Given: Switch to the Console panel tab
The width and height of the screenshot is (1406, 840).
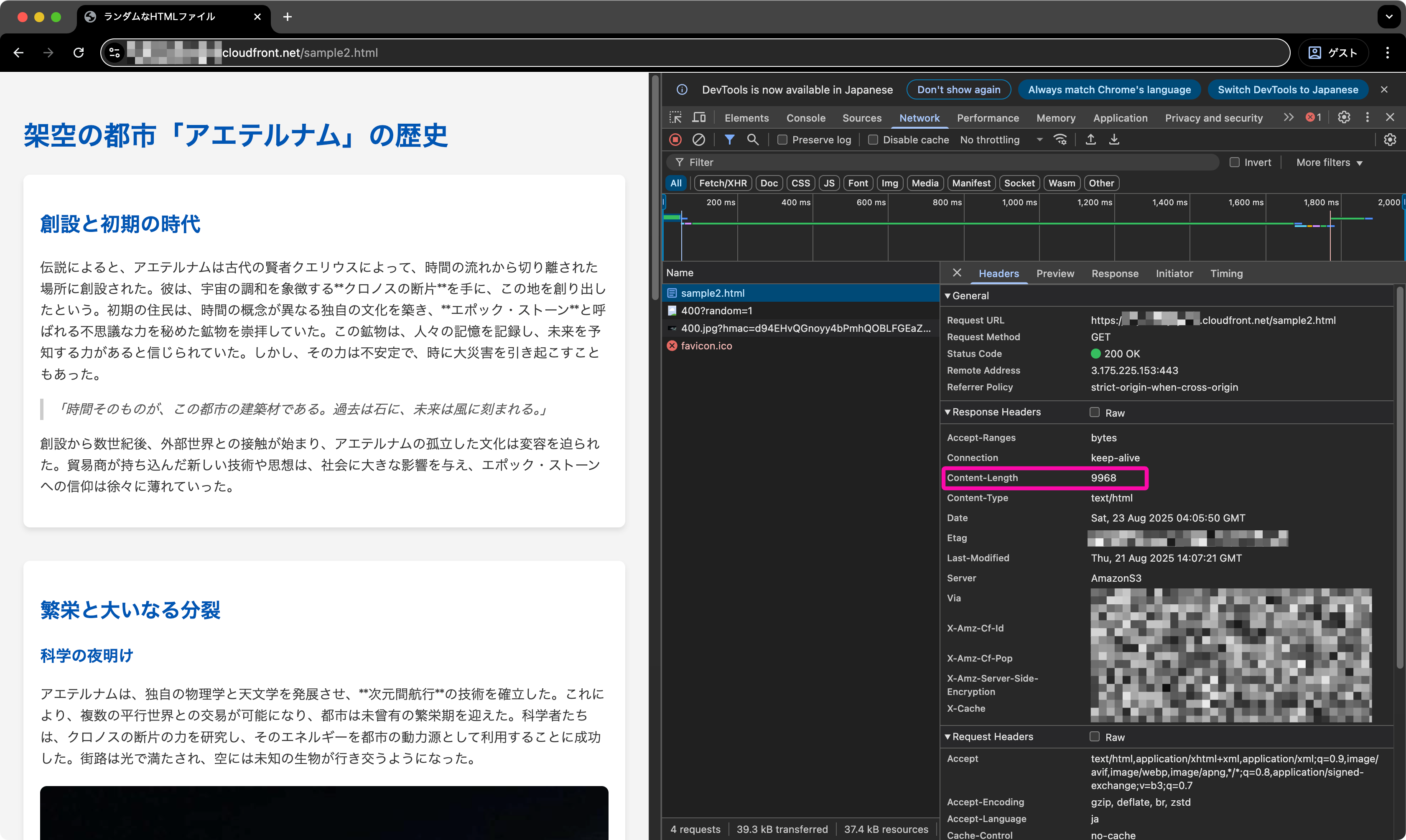Looking at the screenshot, I should (x=805, y=118).
